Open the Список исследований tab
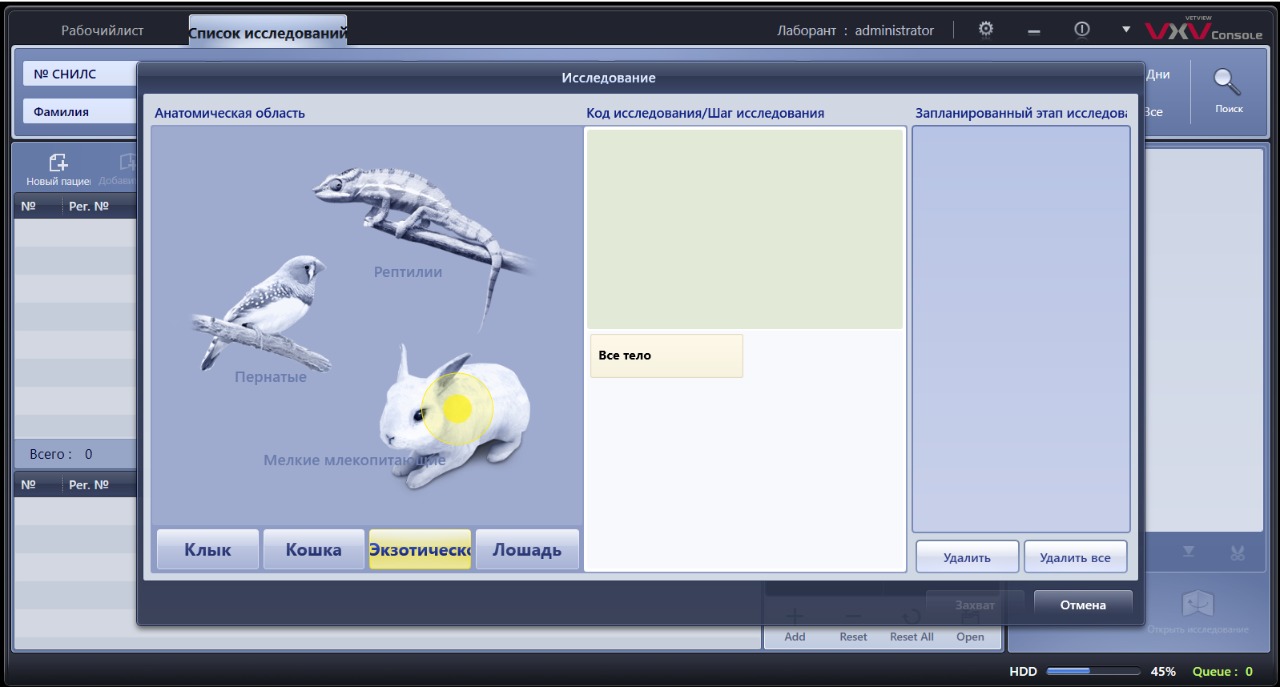 (267, 33)
